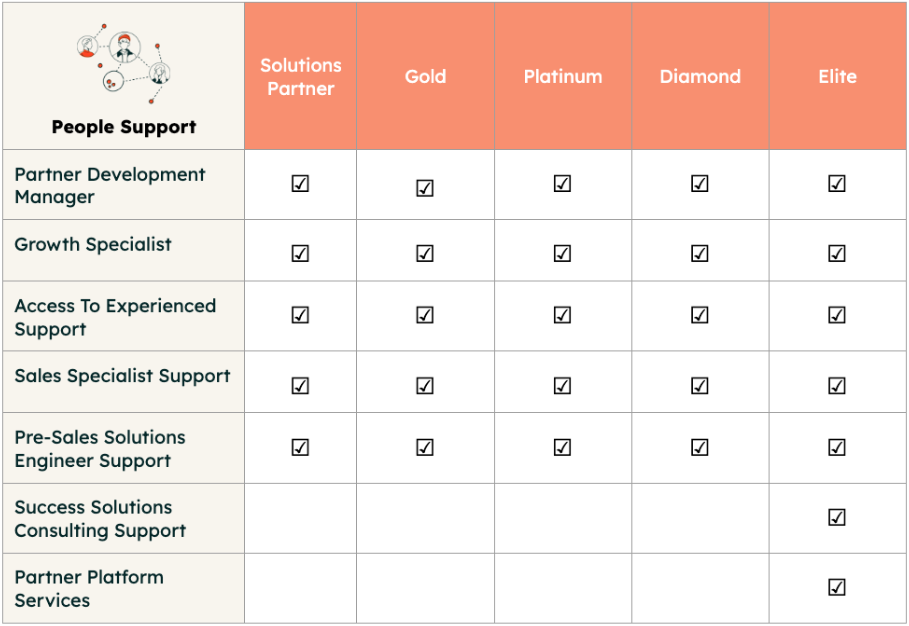Click the Diamond tier header
The width and height of the screenshot is (909, 626).
pyautogui.click(x=700, y=77)
